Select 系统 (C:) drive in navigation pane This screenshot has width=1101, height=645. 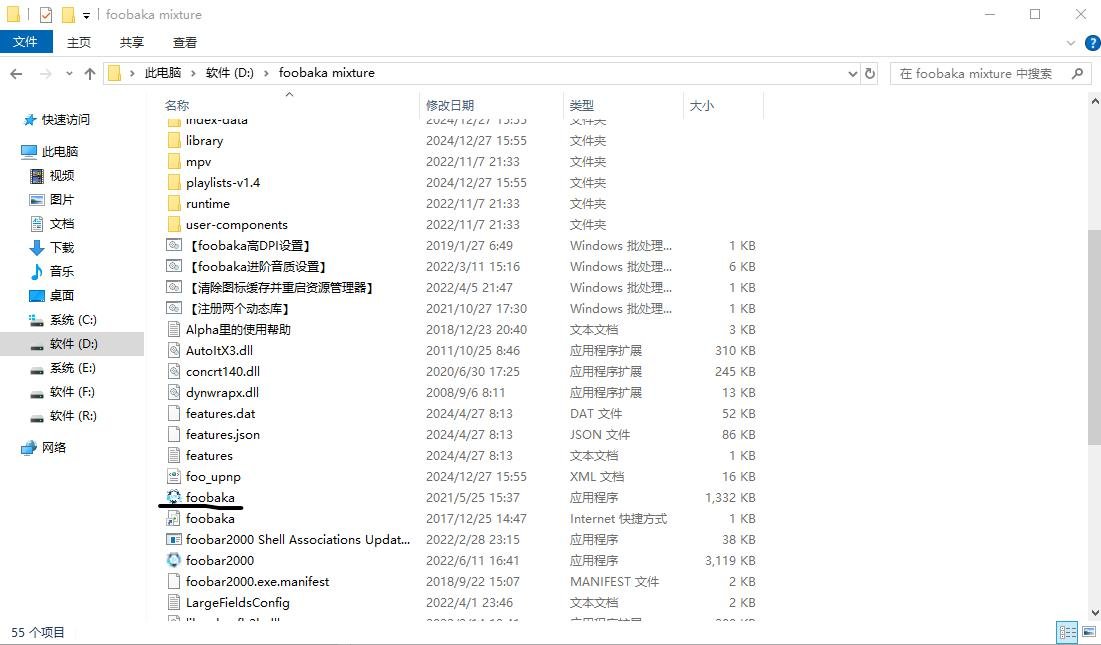pyautogui.click(x=73, y=319)
